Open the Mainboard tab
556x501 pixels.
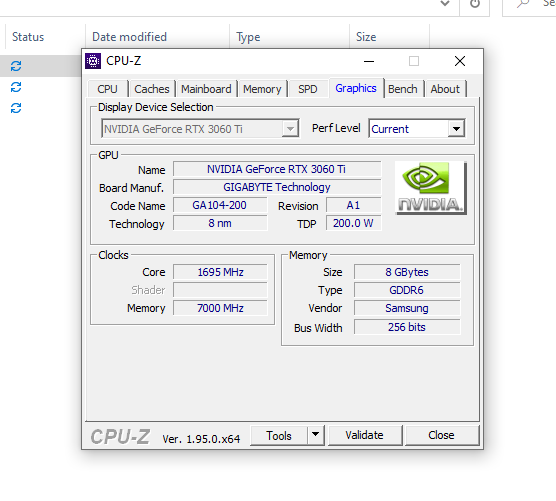[x=206, y=89]
